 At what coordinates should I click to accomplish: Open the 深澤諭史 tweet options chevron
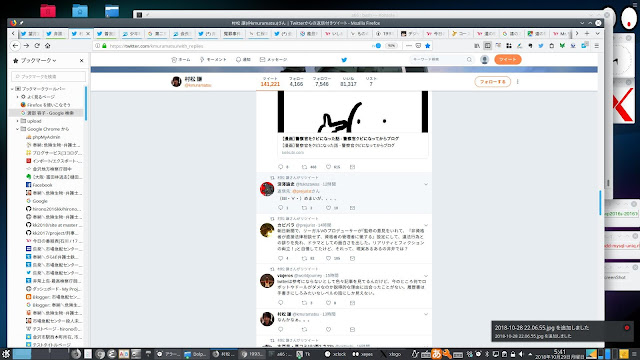[x=426, y=184]
